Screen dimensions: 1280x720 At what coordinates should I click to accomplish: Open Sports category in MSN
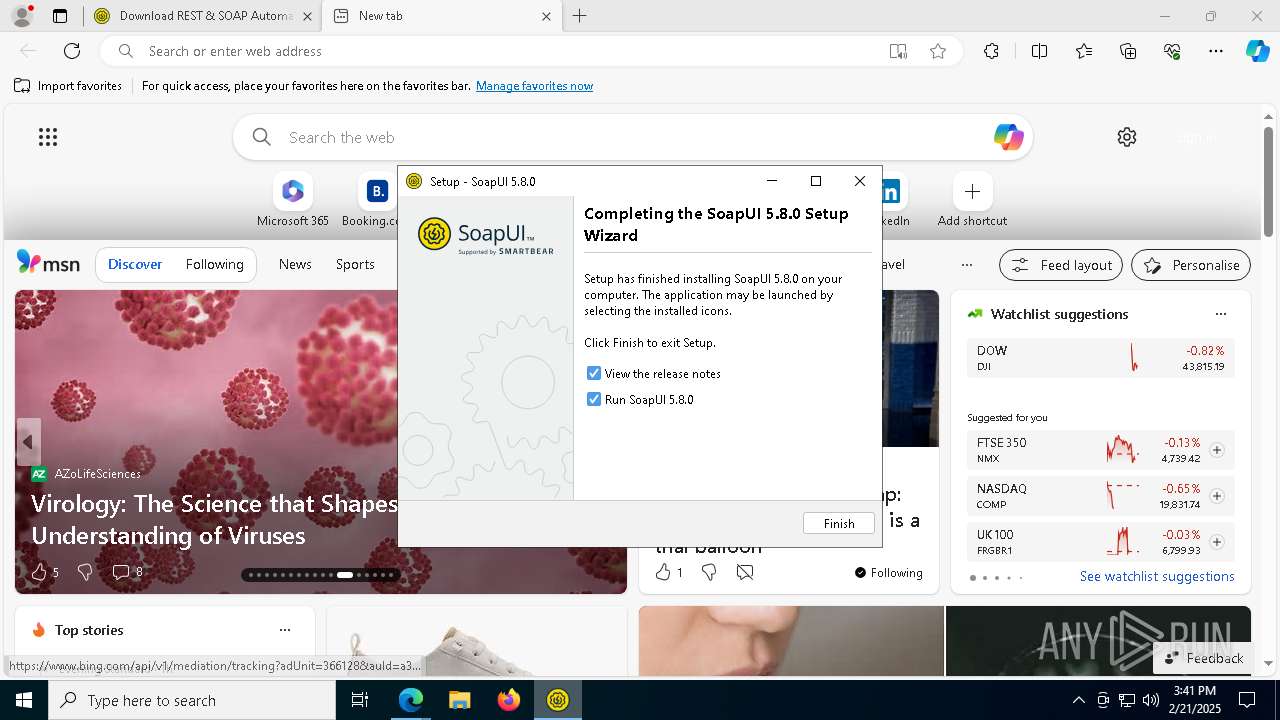[355, 264]
